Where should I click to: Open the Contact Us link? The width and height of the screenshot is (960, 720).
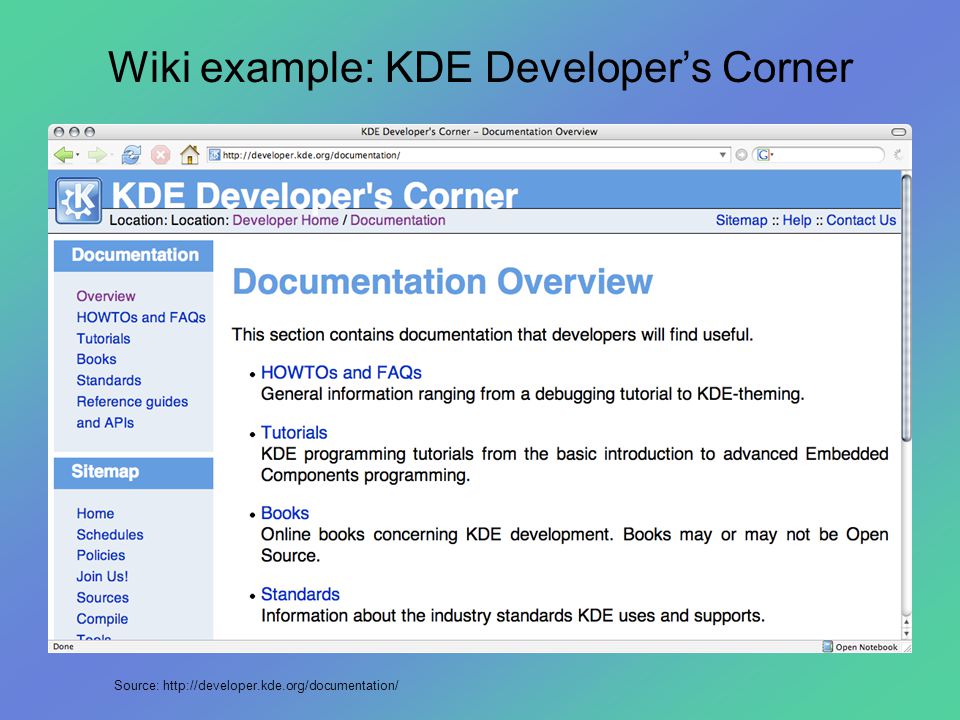coord(861,220)
